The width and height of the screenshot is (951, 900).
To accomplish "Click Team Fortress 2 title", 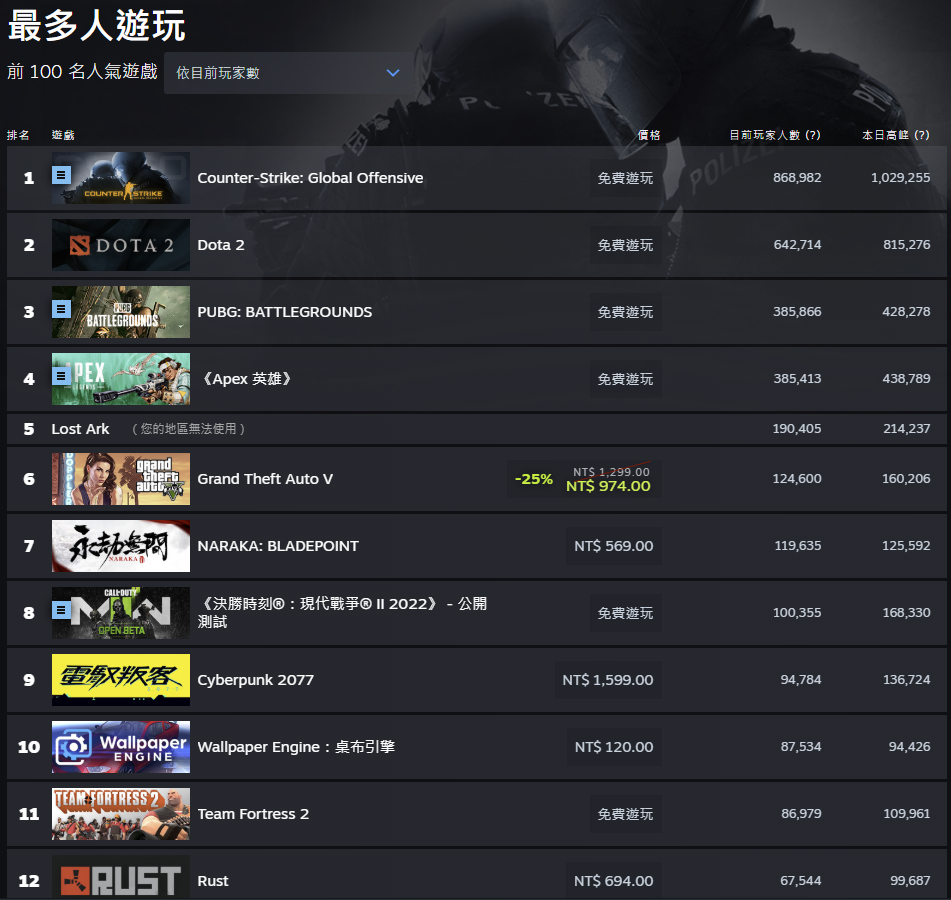I will pos(253,814).
